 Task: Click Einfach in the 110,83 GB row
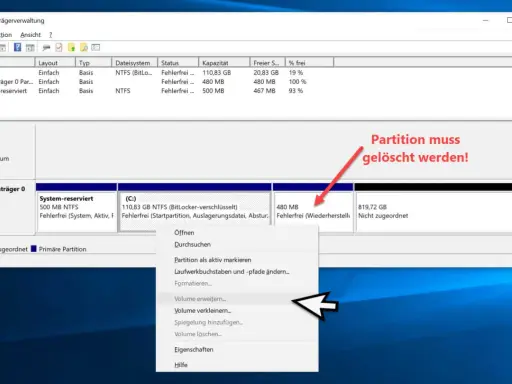[49, 72]
